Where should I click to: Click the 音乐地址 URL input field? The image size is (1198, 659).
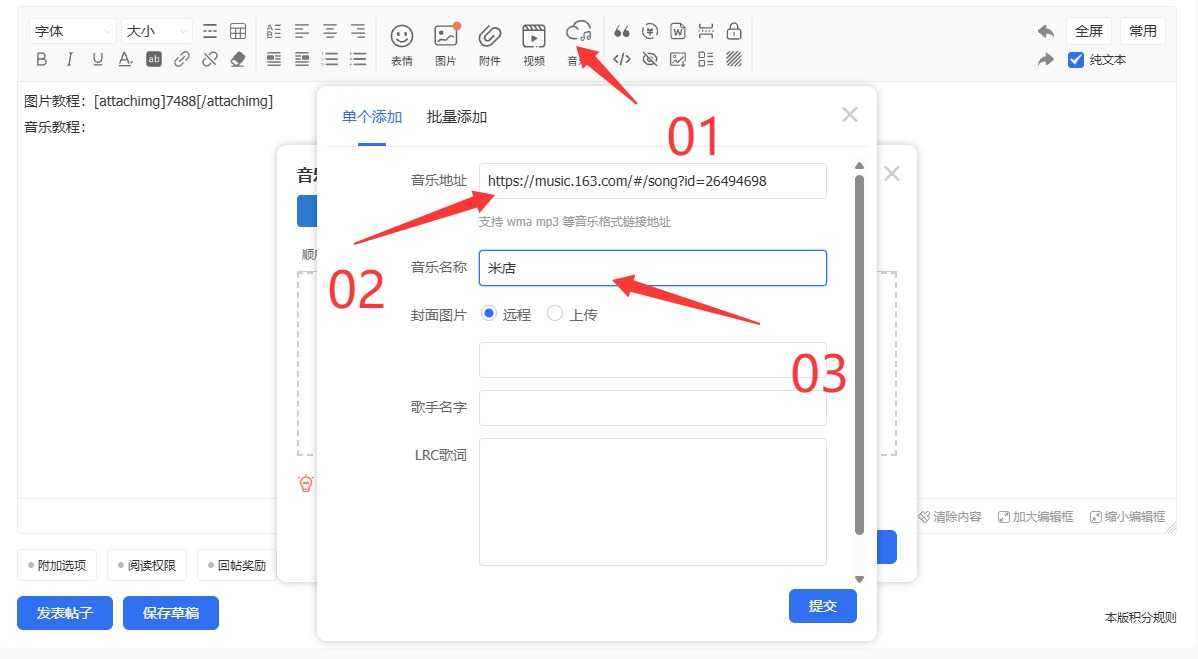652,181
